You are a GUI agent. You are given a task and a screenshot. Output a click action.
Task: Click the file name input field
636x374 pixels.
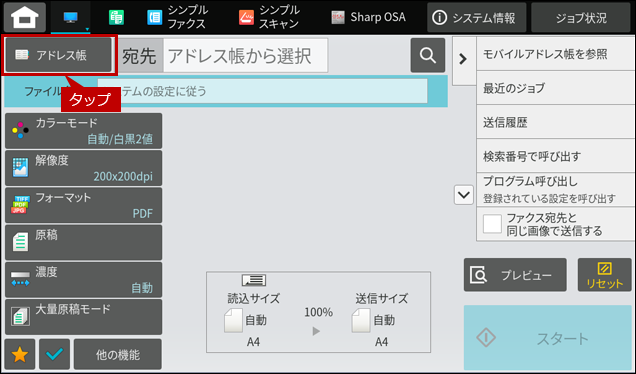(262, 91)
